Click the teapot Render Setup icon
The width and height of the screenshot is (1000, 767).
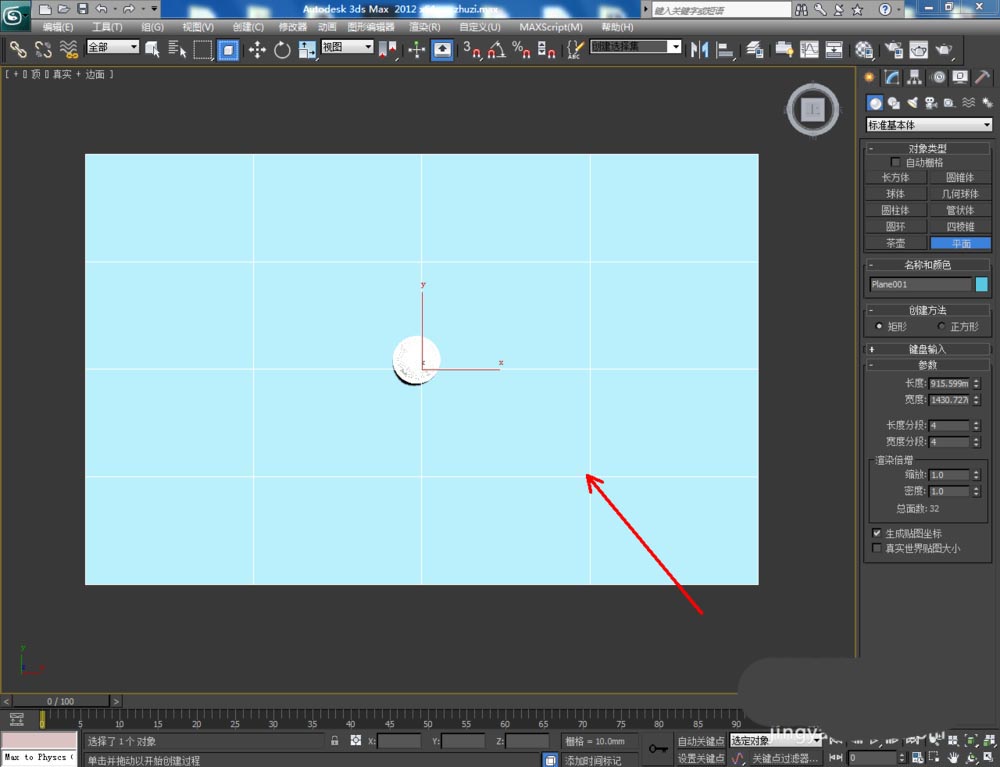pos(893,49)
